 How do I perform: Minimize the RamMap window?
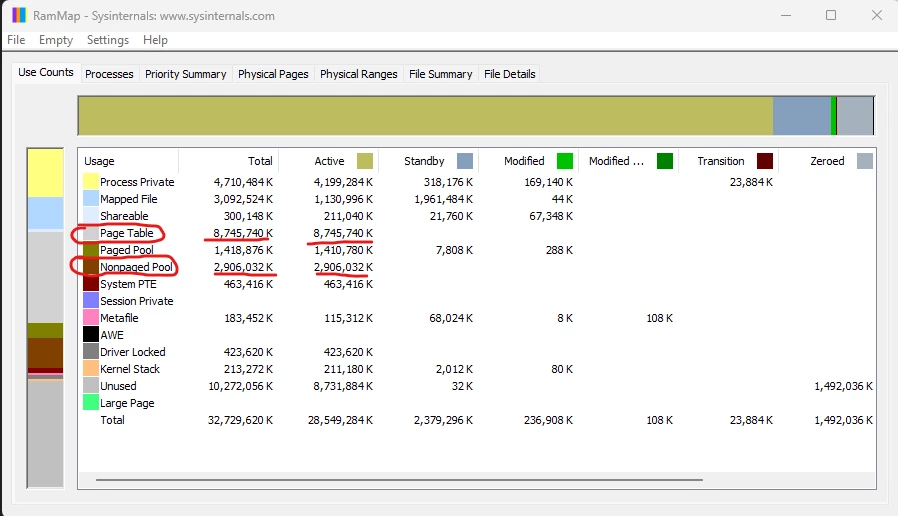(786, 15)
